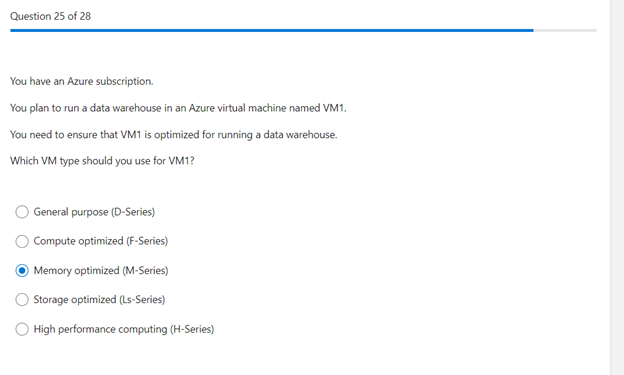The image size is (624, 375).
Task: Click the selected Memory optimized (M-Series) radio button
Action: click(22, 271)
